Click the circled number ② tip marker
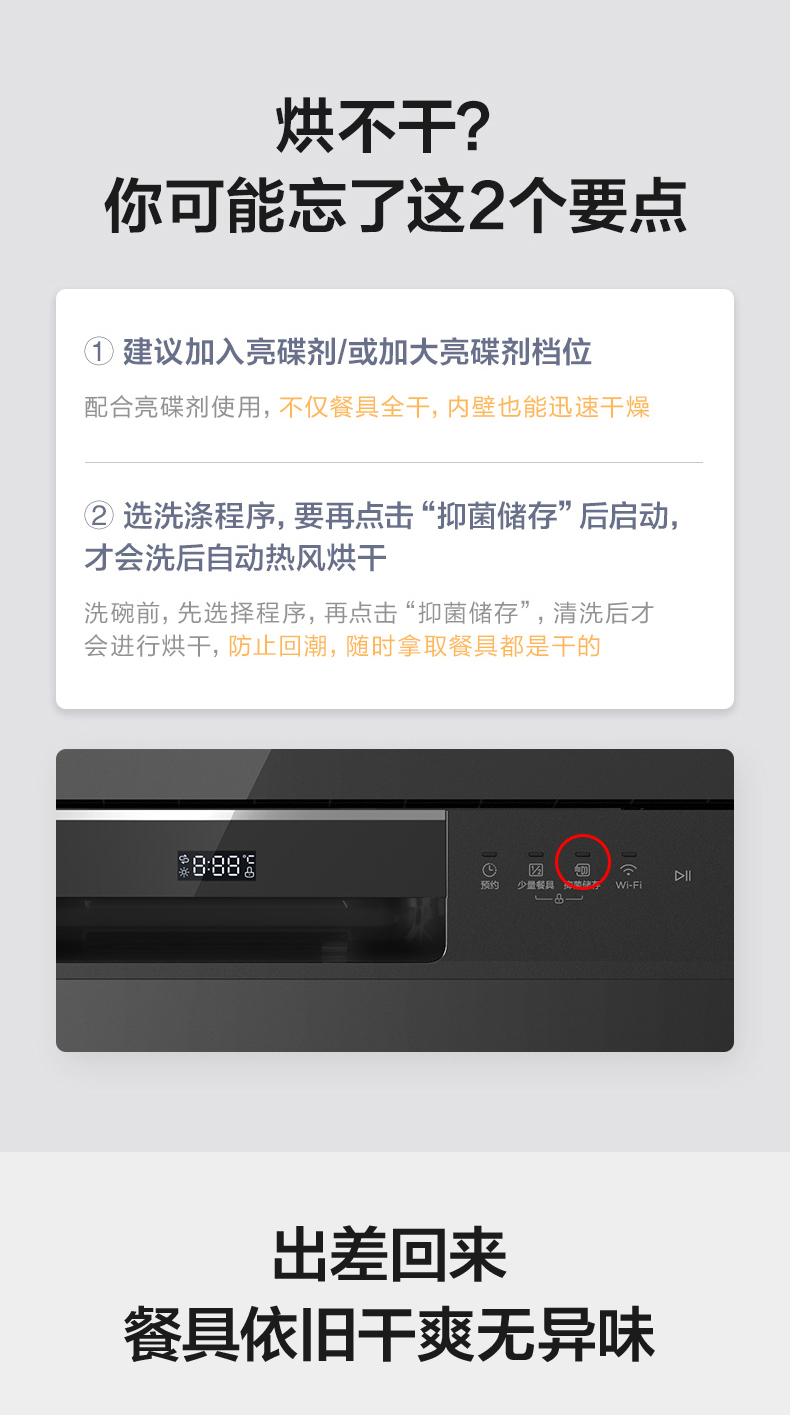Screen dimensions: 790x1415 [x=98, y=516]
